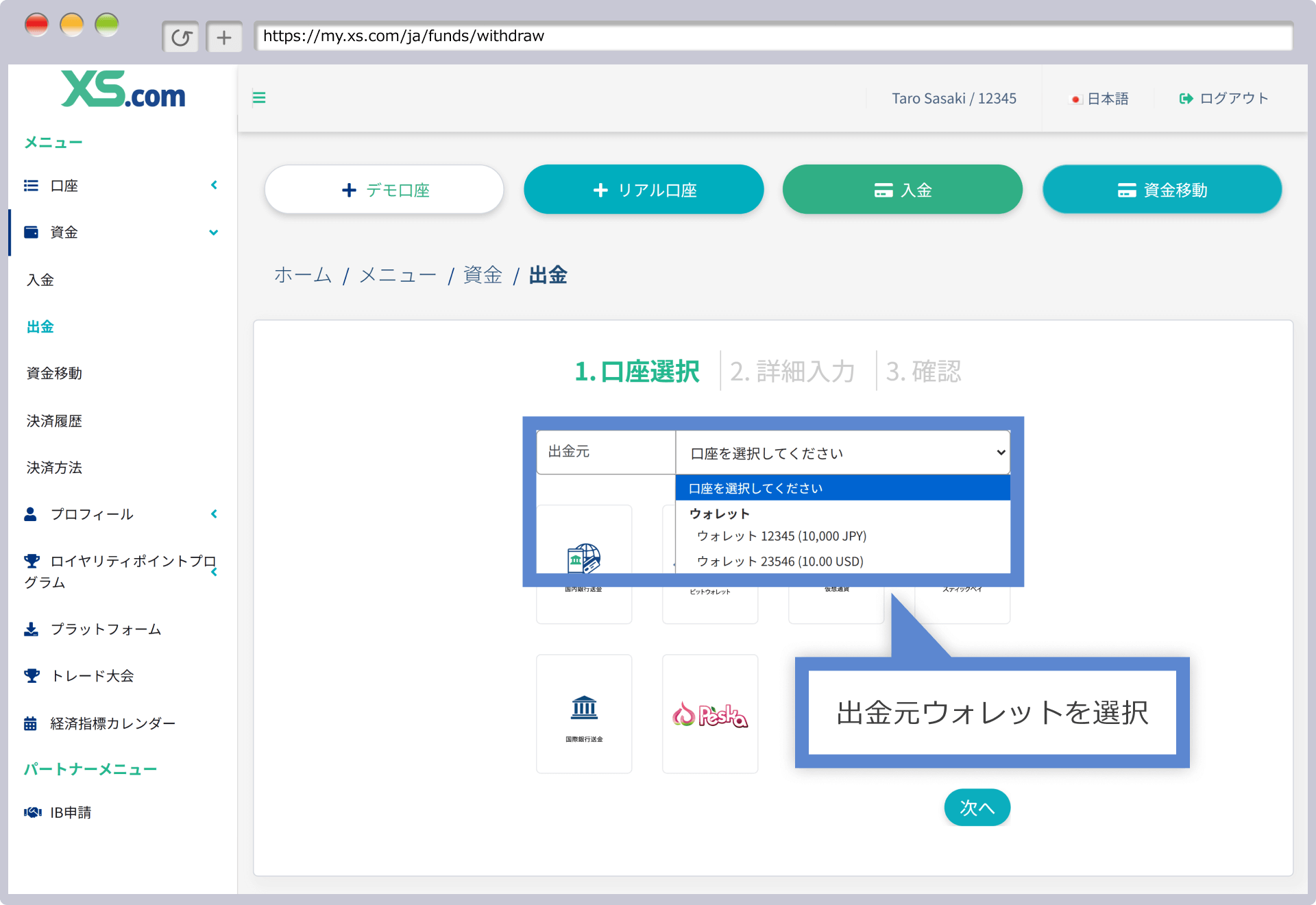Click the 資金 wallet icon in sidebar
Image resolution: width=1316 pixels, height=905 pixels.
pyautogui.click(x=31, y=232)
